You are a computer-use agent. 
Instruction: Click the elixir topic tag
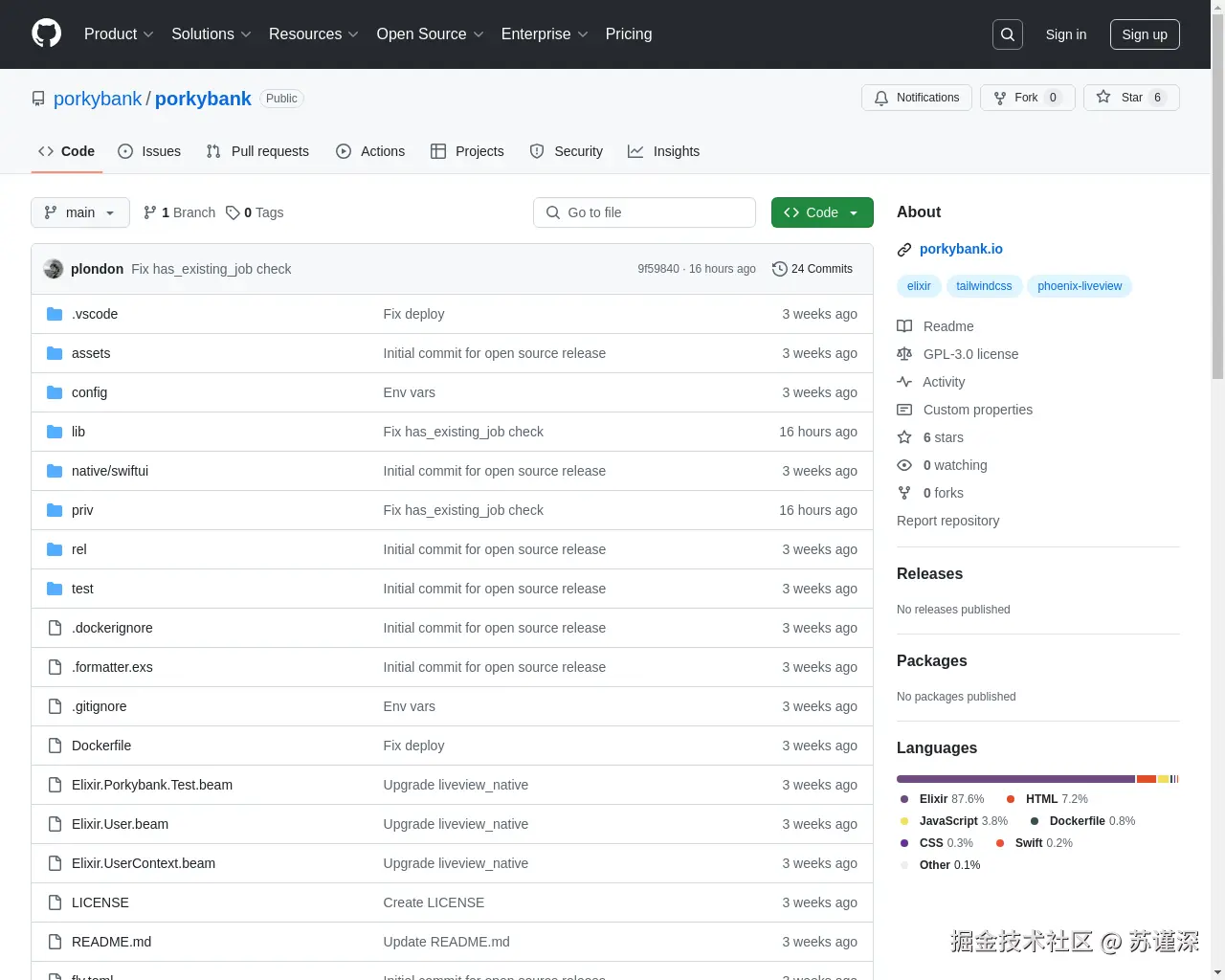pyautogui.click(x=919, y=286)
